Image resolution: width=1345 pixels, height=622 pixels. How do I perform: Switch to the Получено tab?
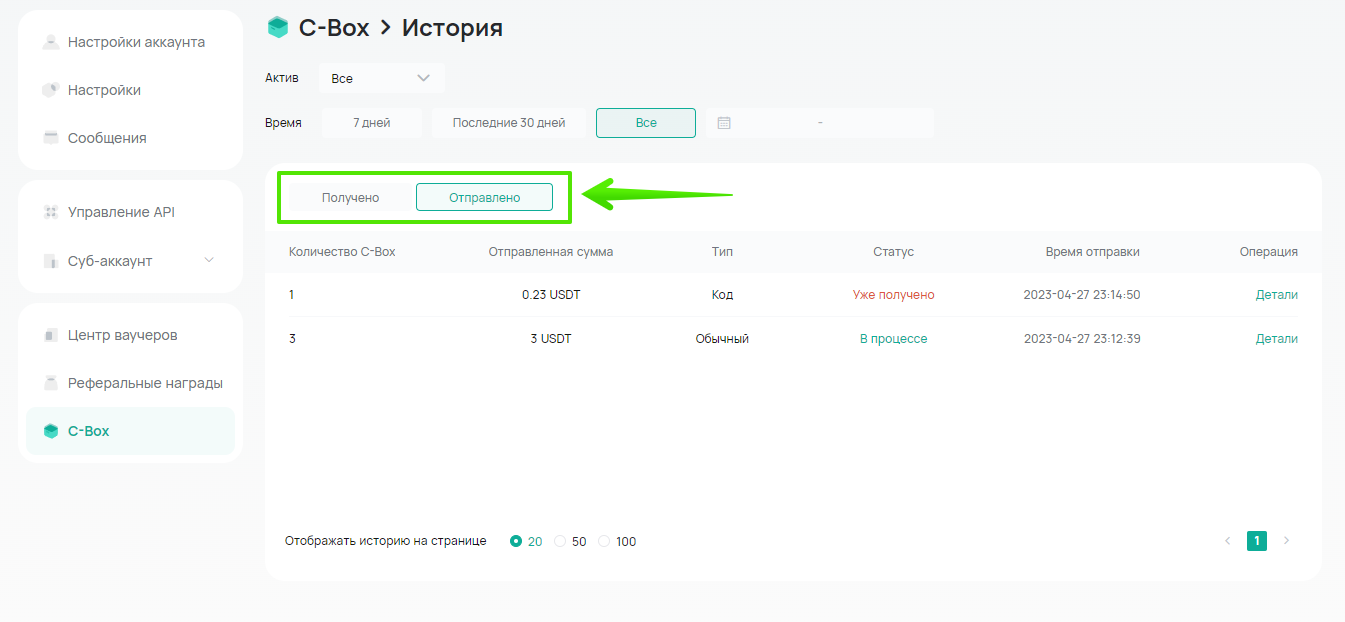coord(350,198)
